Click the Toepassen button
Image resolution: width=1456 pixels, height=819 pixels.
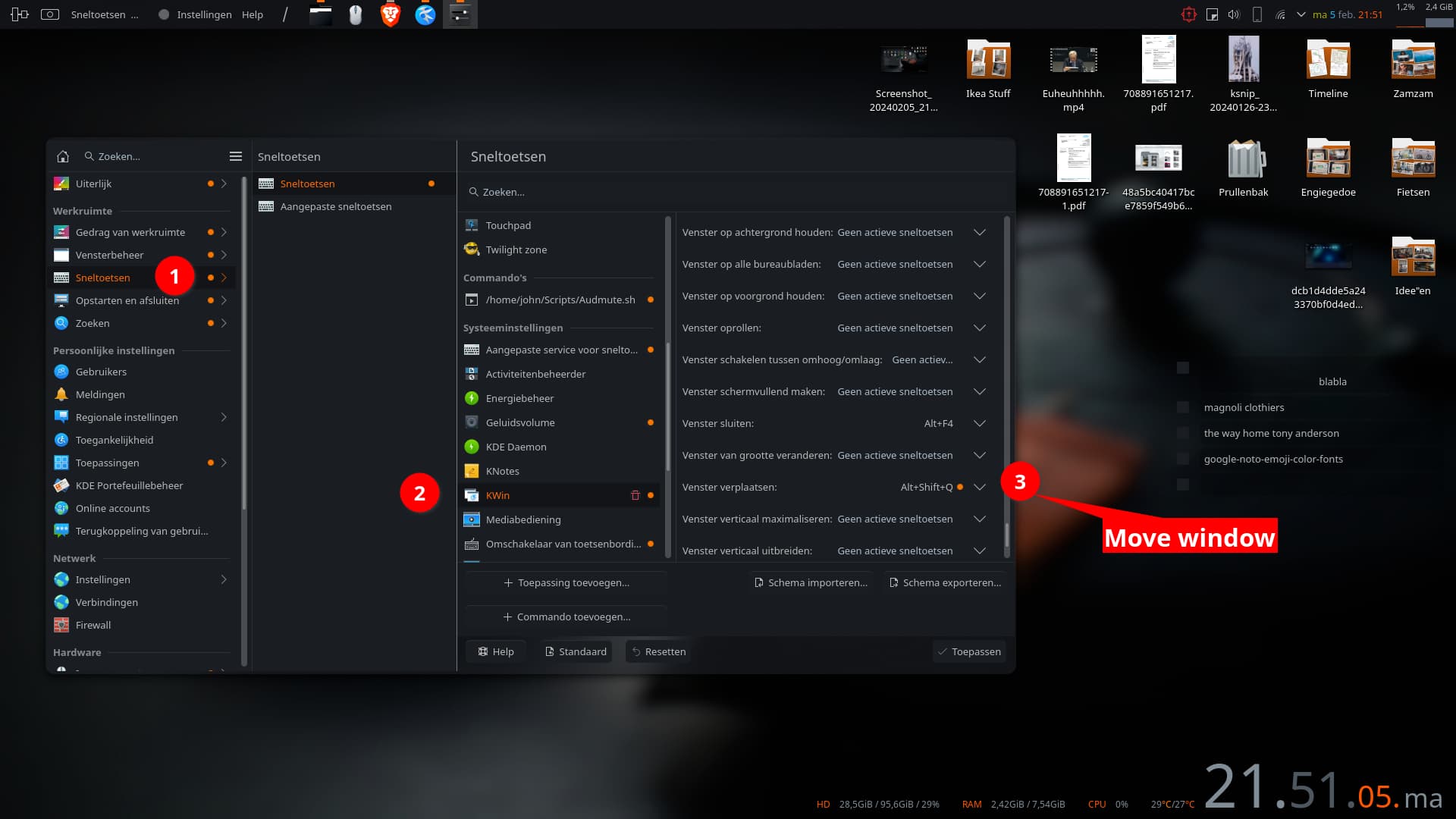969,651
